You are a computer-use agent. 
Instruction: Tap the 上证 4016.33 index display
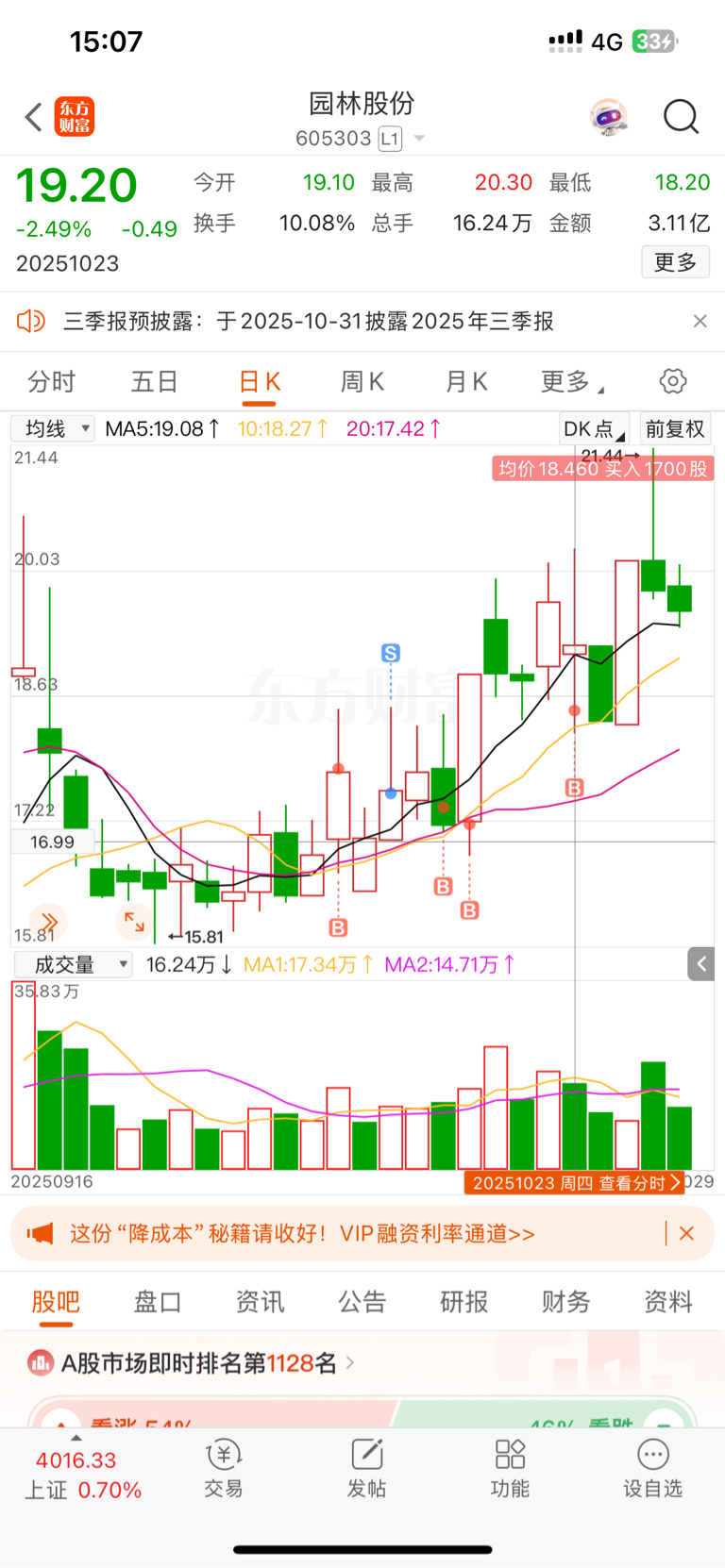[83, 1476]
